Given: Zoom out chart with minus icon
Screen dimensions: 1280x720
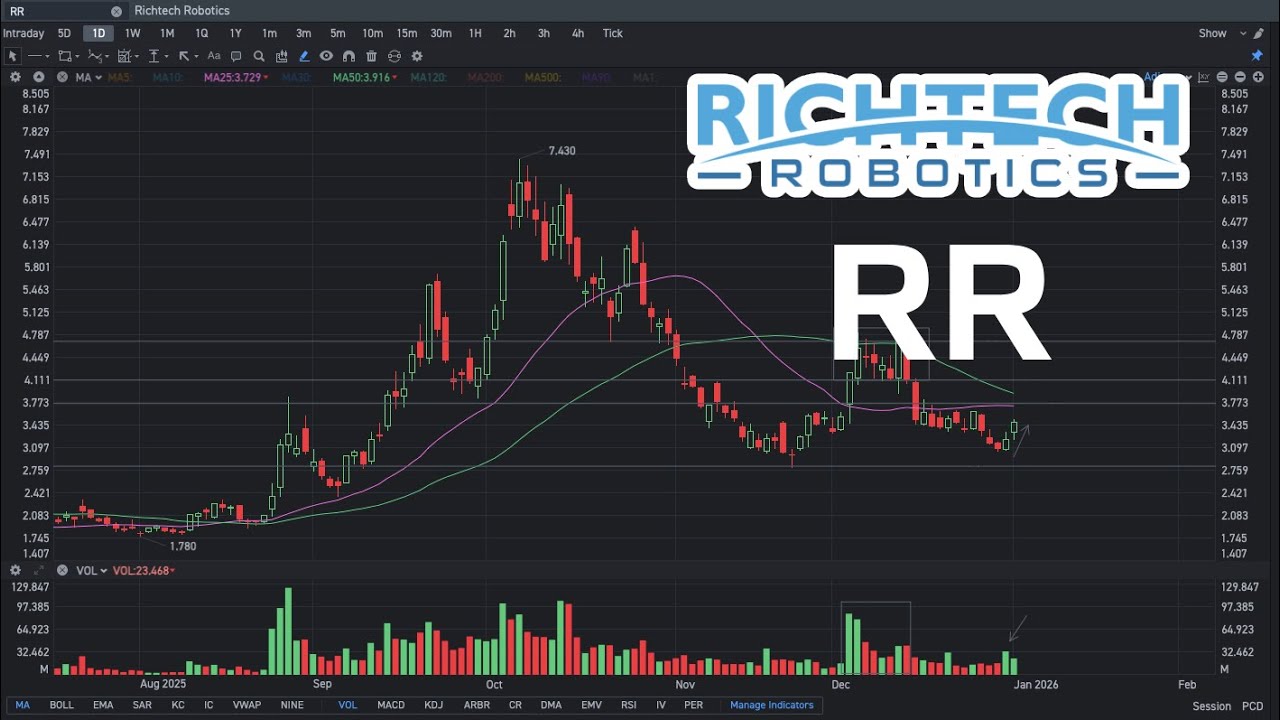Looking at the screenshot, I should pos(1240,77).
